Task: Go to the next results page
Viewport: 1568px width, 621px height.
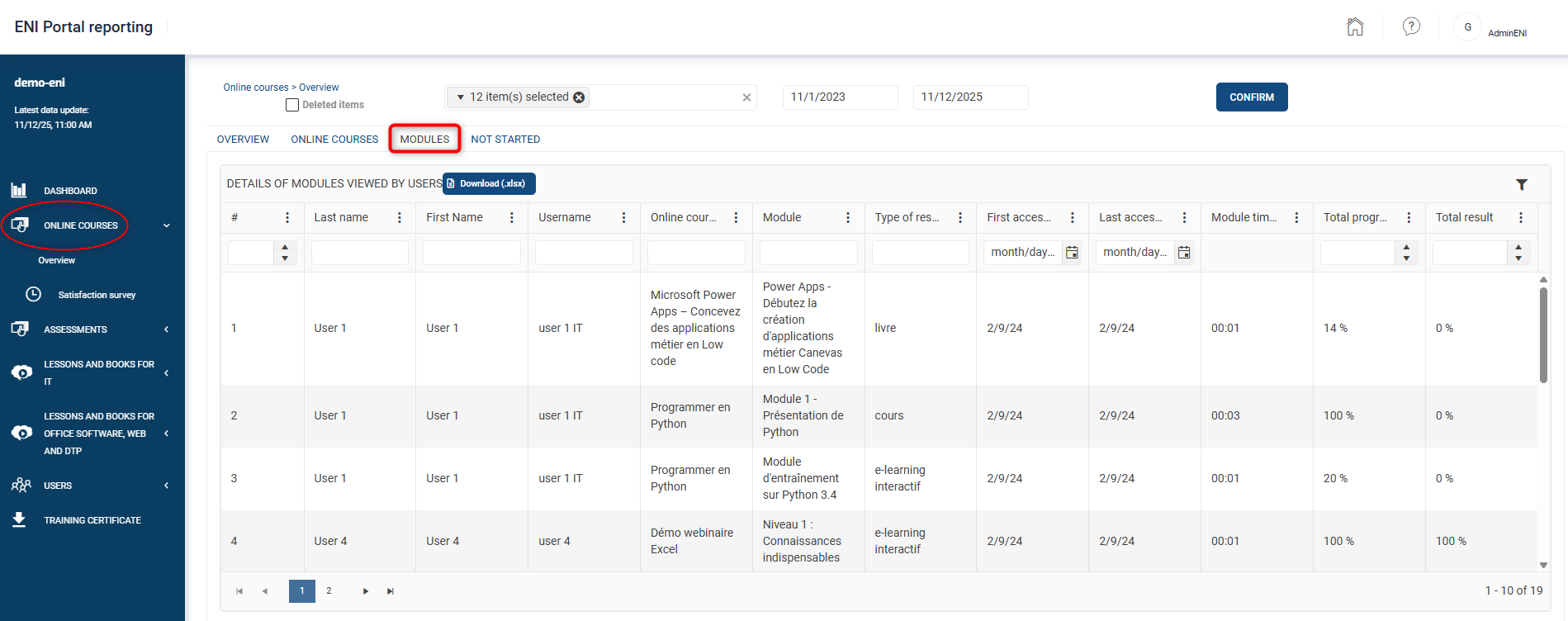Action: [x=365, y=591]
